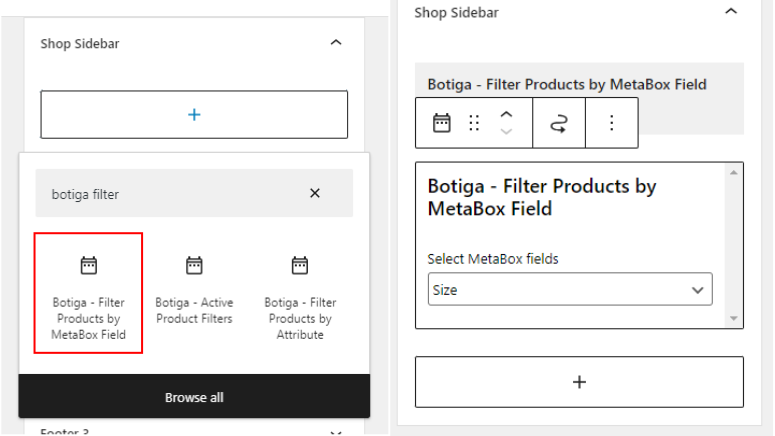The width and height of the screenshot is (775, 436).
Task: Click the black plus add block button
Action: (x=579, y=382)
